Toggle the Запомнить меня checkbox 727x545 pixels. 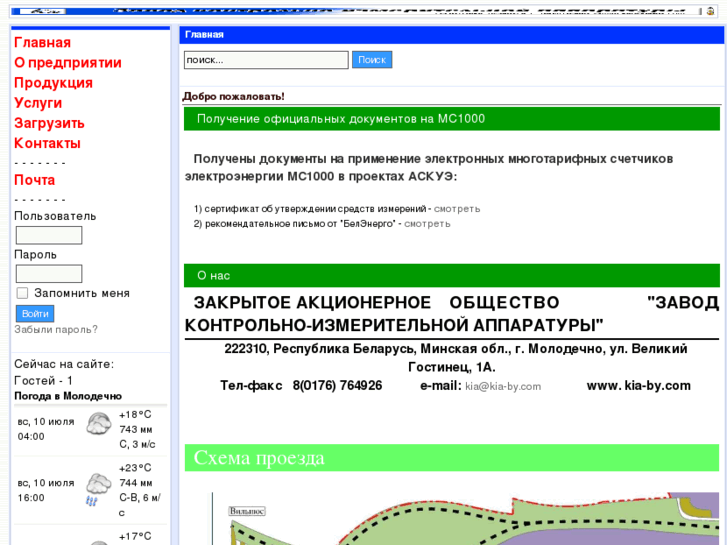tap(22, 293)
